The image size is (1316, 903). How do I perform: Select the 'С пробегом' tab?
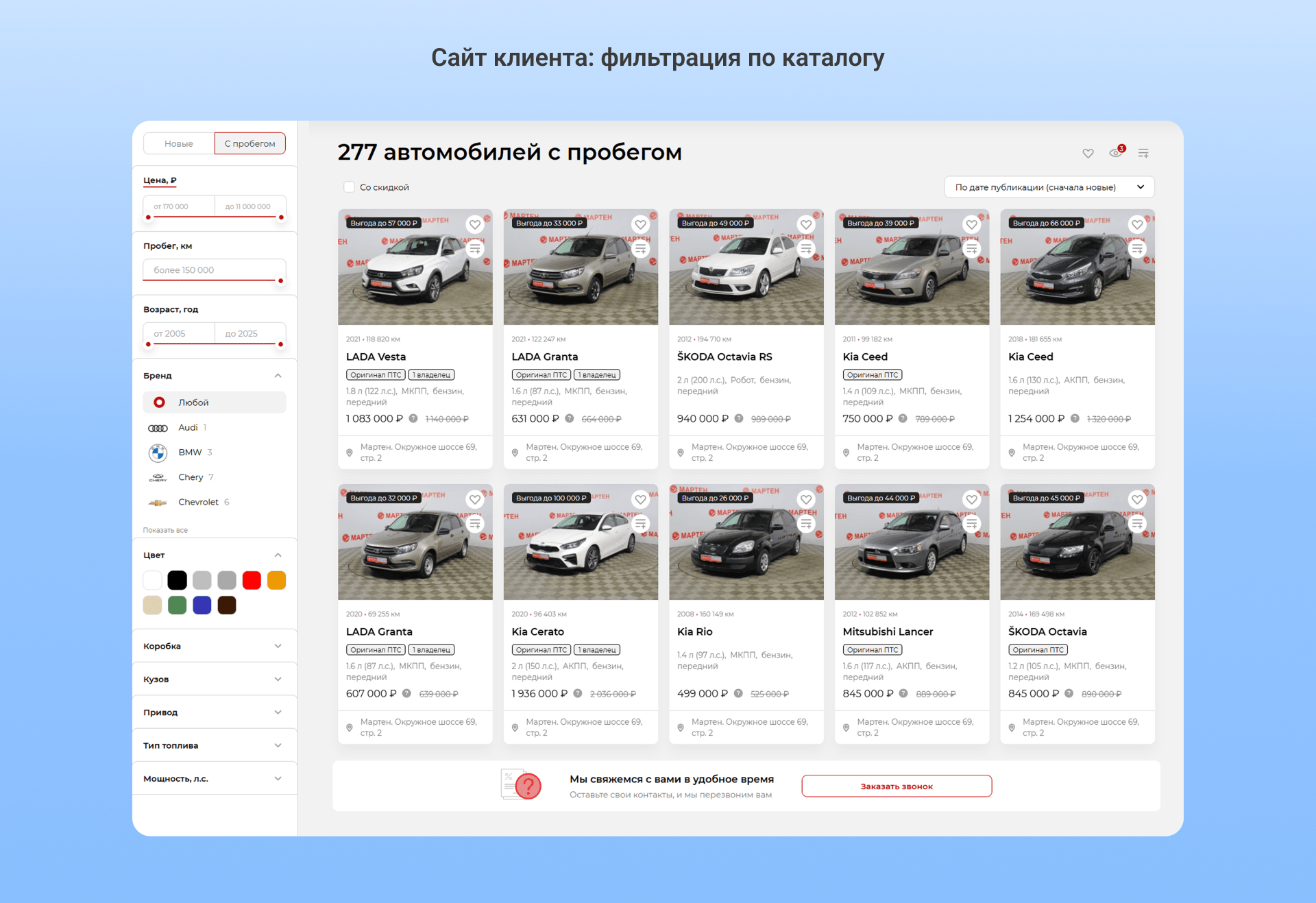(x=249, y=143)
